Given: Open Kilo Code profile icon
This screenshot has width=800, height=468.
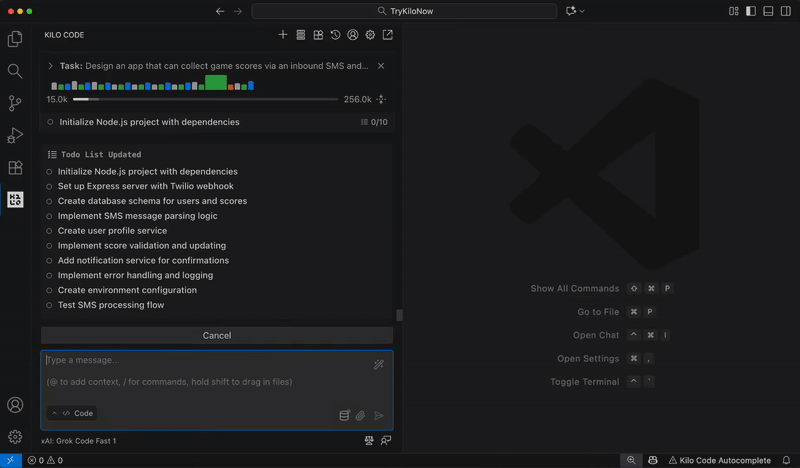Looking at the screenshot, I should [x=353, y=35].
